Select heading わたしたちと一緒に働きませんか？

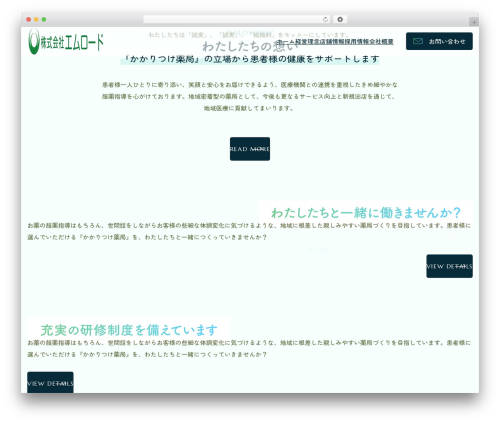(x=366, y=212)
